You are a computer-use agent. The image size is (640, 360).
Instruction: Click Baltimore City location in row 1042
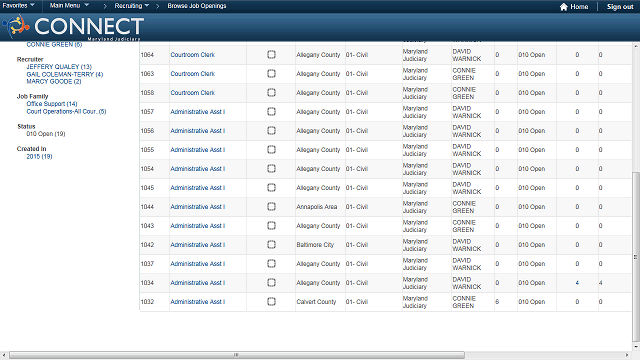tap(315, 244)
